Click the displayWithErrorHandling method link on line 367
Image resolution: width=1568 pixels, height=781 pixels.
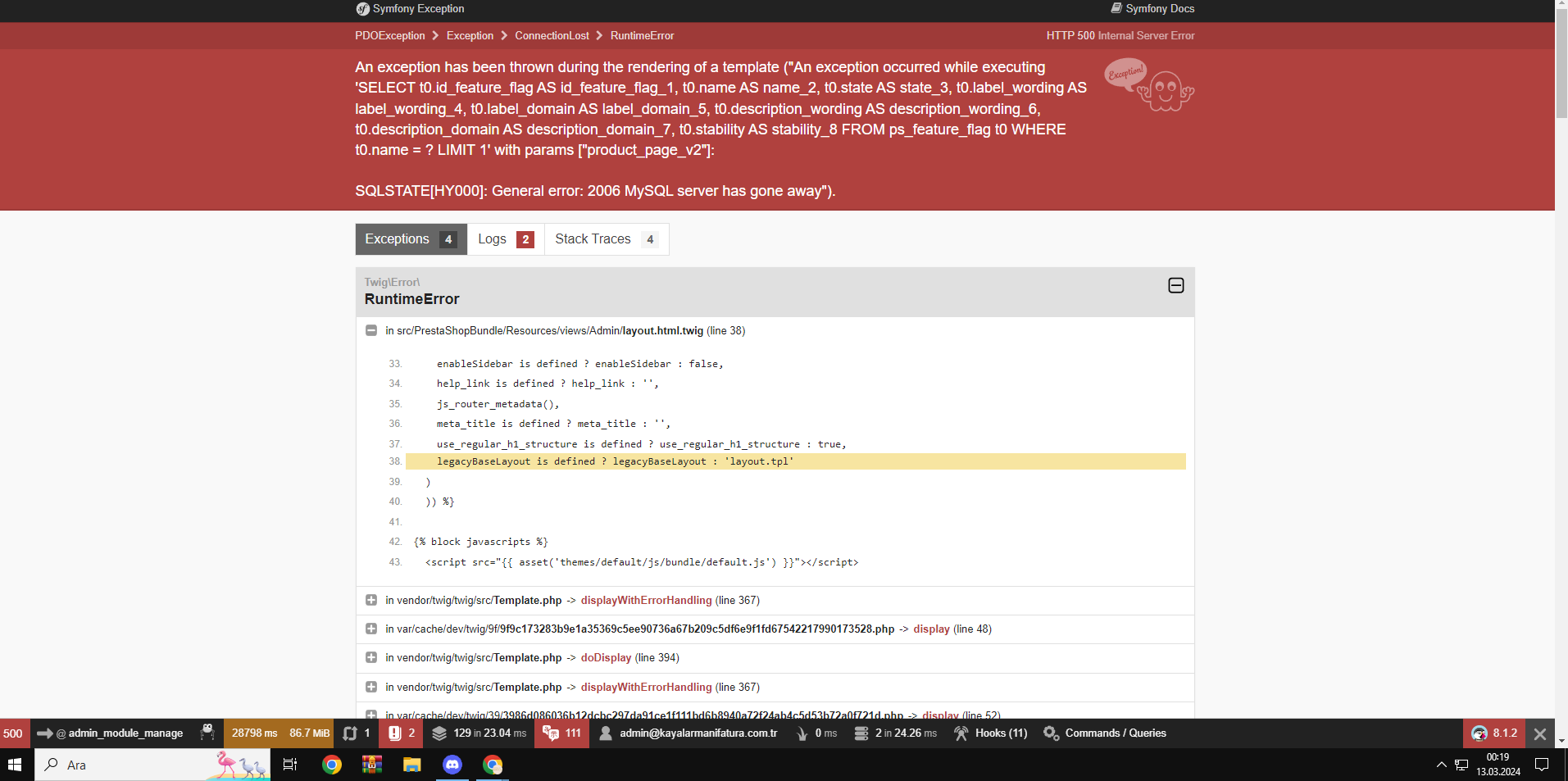[x=646, y=600]
